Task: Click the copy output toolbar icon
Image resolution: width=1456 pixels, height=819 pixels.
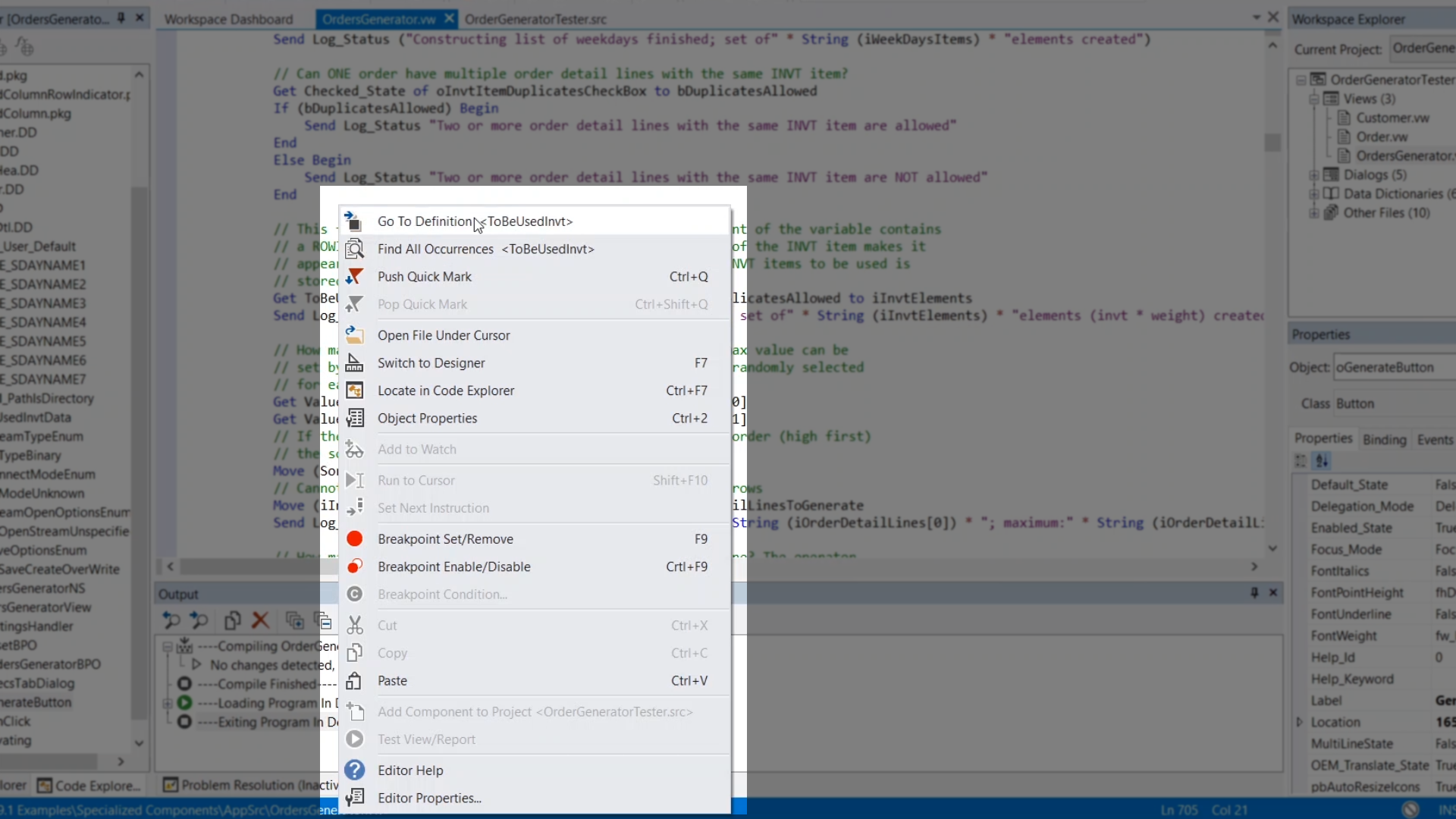Action: pyautogui.click(x=232, y=620)
